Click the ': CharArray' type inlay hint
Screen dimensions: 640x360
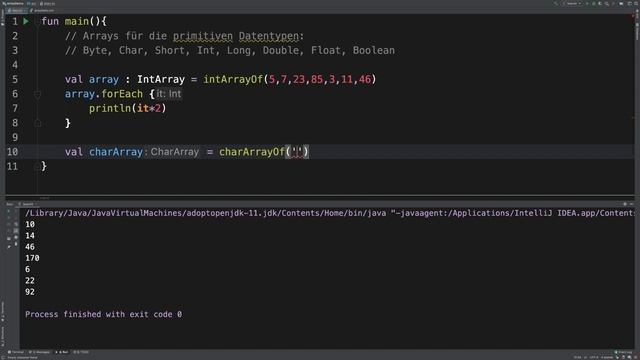[171, 152]
